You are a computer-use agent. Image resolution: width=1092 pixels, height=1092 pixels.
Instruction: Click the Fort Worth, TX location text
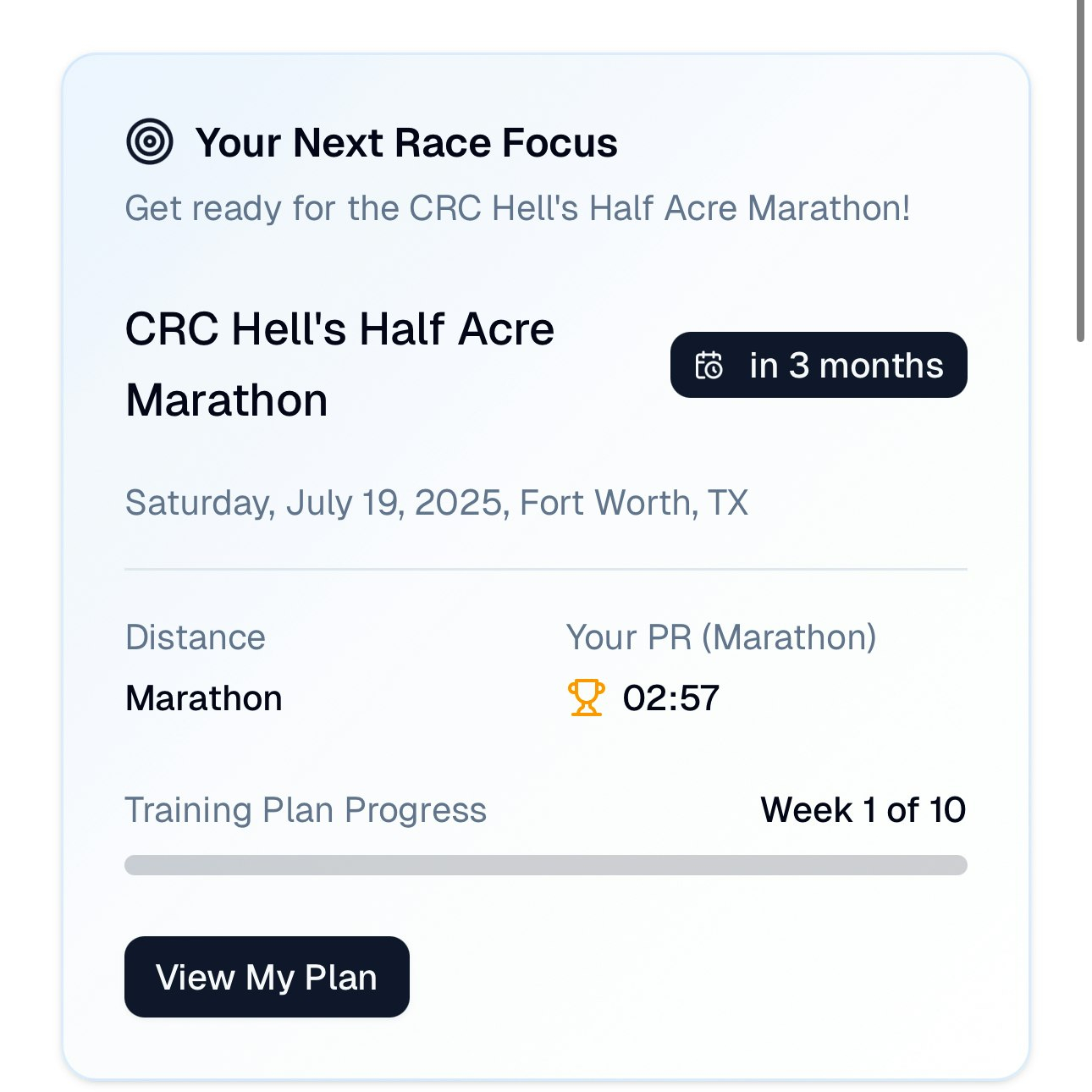(x=634, y=503)
